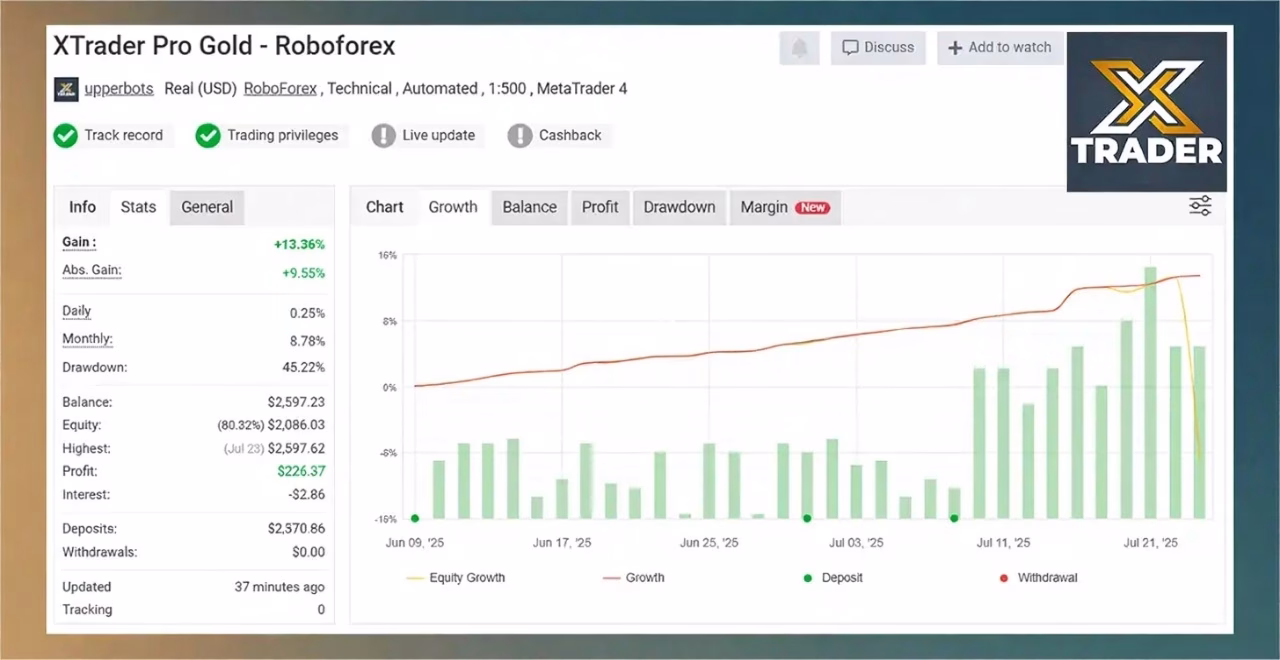1280x660 pixels.
Task: Click the green Track record checkmark icon
Action: [66, 136]
